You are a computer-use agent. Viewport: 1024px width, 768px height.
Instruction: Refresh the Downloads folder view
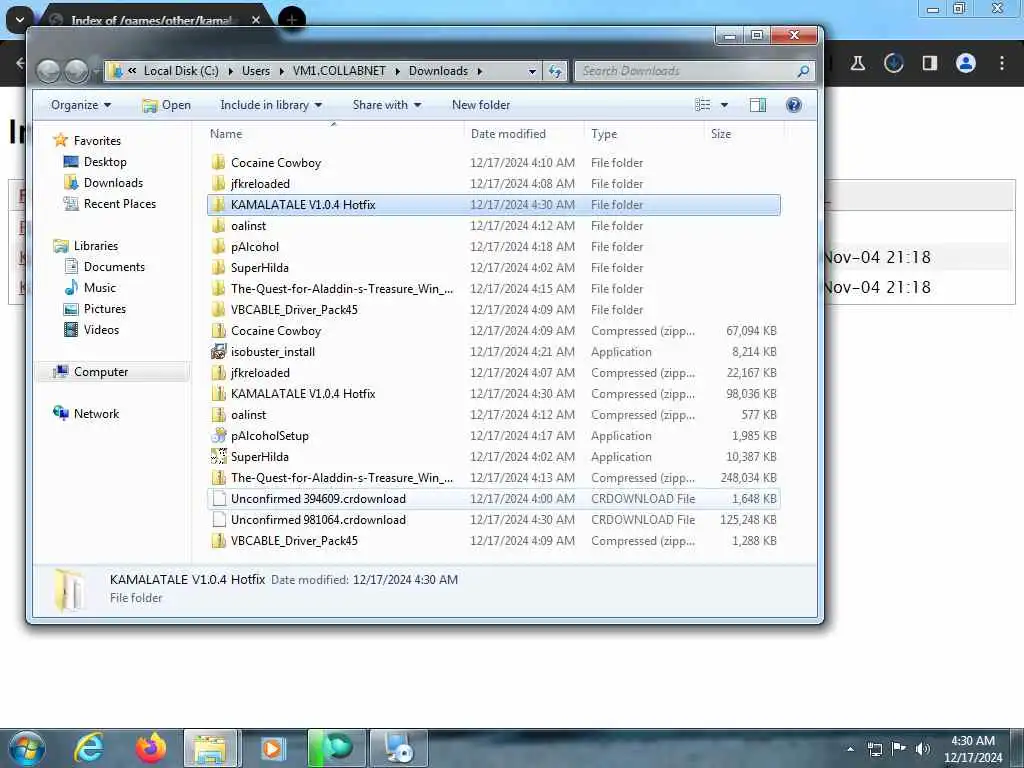pyautogui.click(x=555, y=71)
